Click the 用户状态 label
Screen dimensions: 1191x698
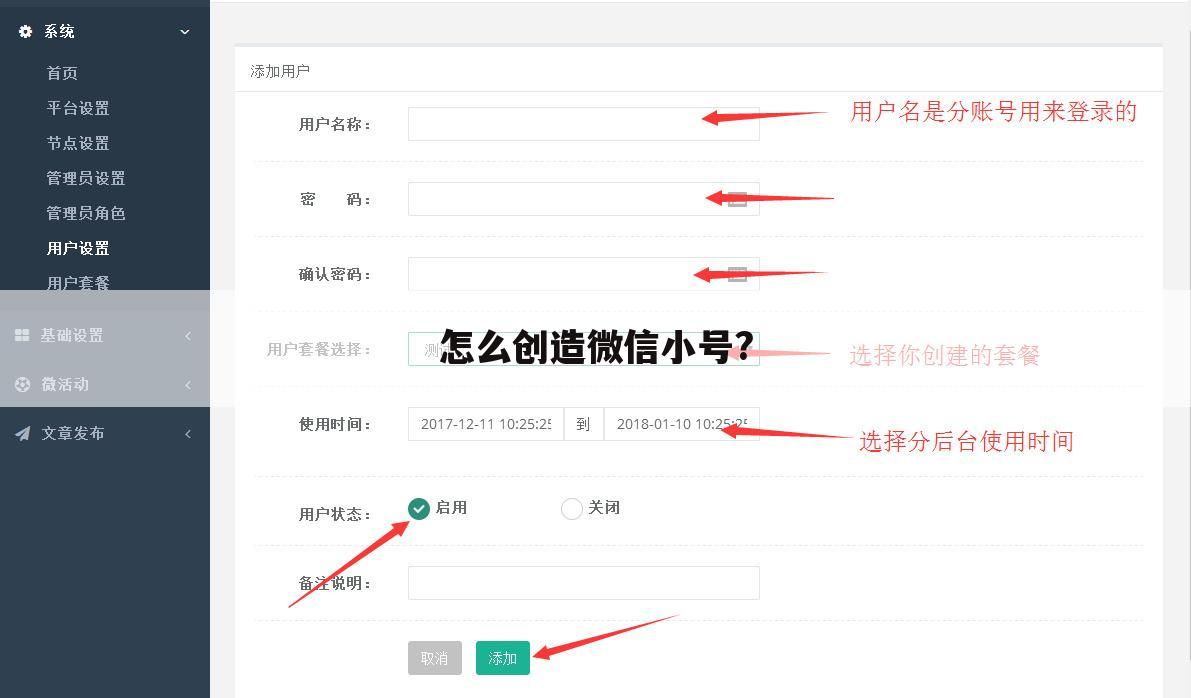335,514
